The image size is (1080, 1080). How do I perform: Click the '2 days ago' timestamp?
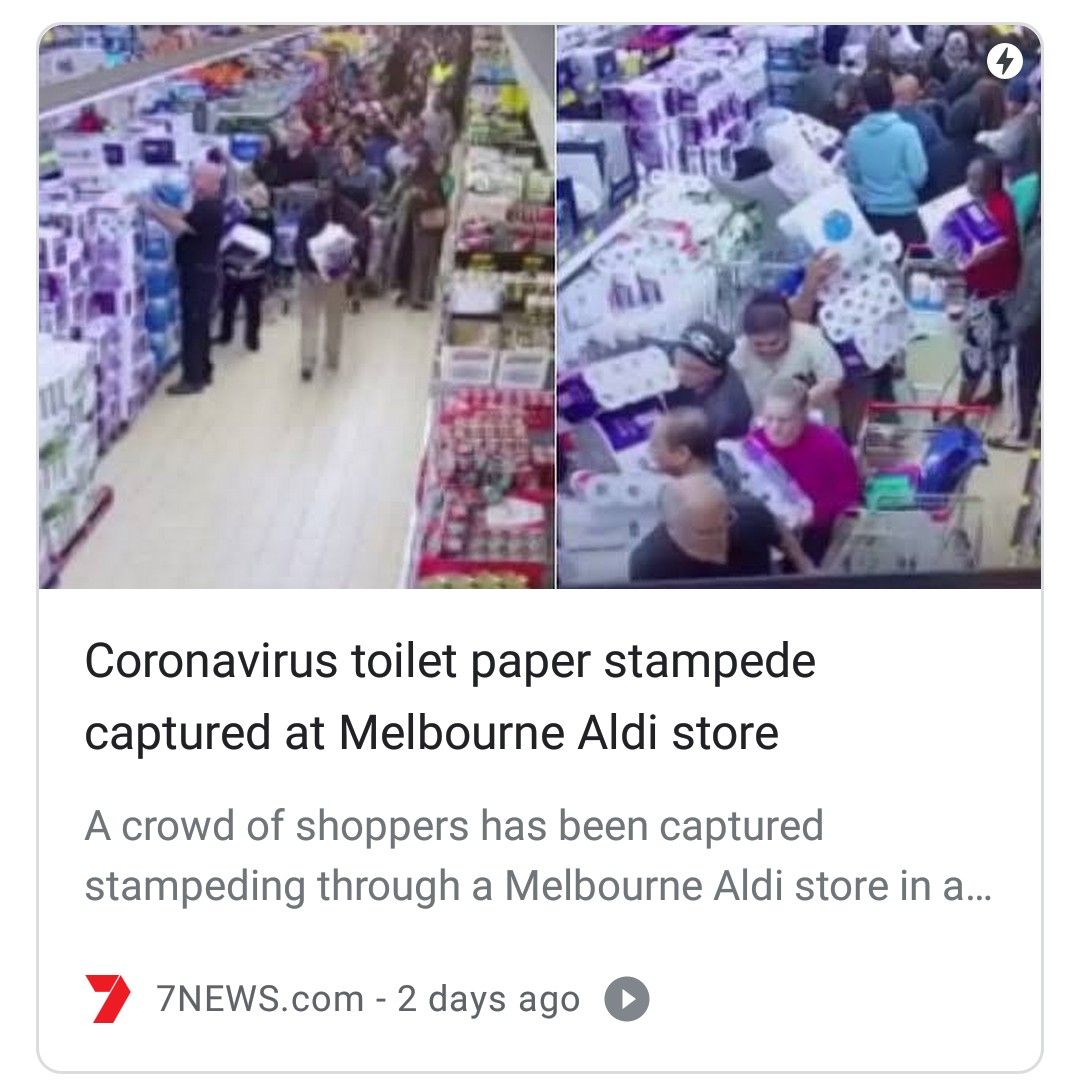[488, 999]
